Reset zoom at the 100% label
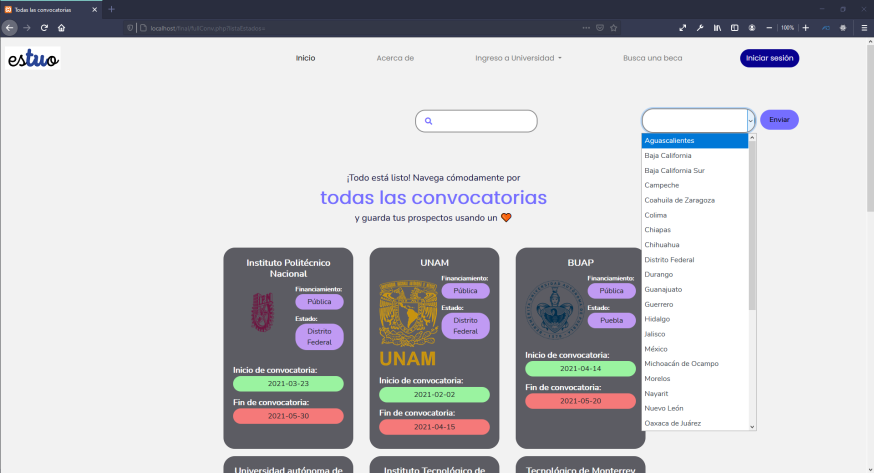This screenshot has width=874, height=473. click(x=787, y=28)
